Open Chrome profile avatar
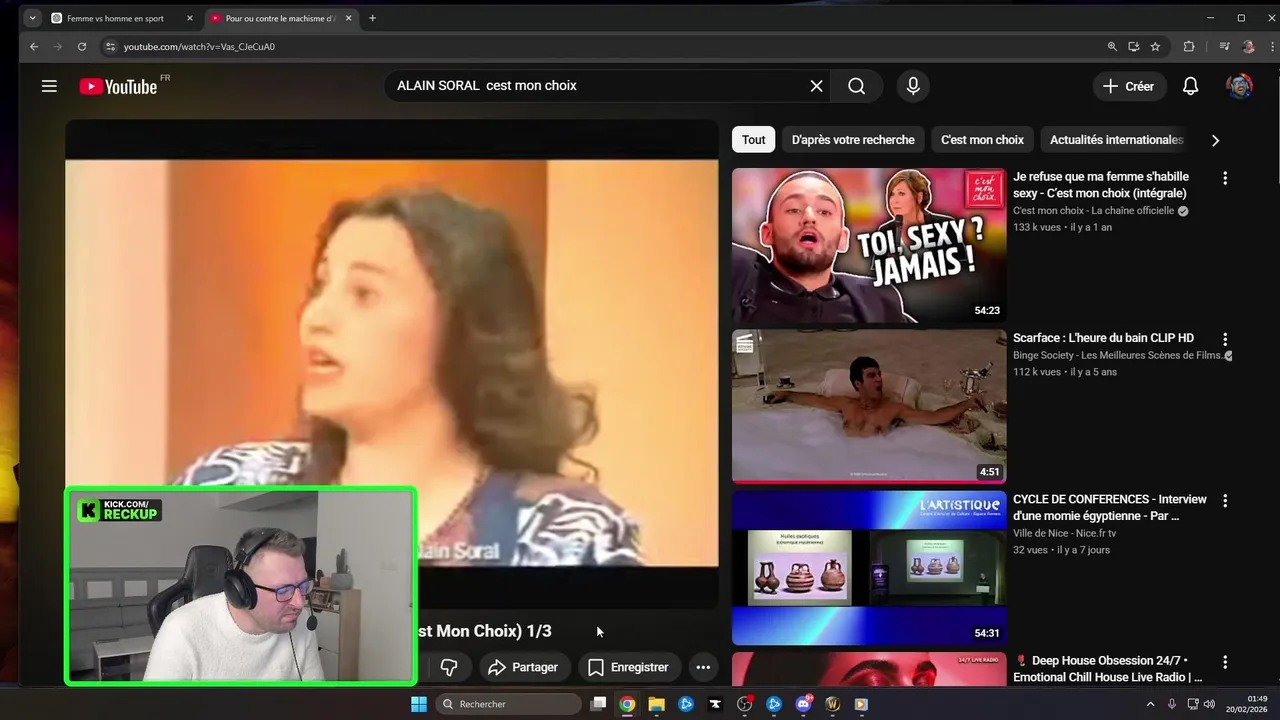The width and height of the screenshot is (1280, 720). (x=1248, y=46)
